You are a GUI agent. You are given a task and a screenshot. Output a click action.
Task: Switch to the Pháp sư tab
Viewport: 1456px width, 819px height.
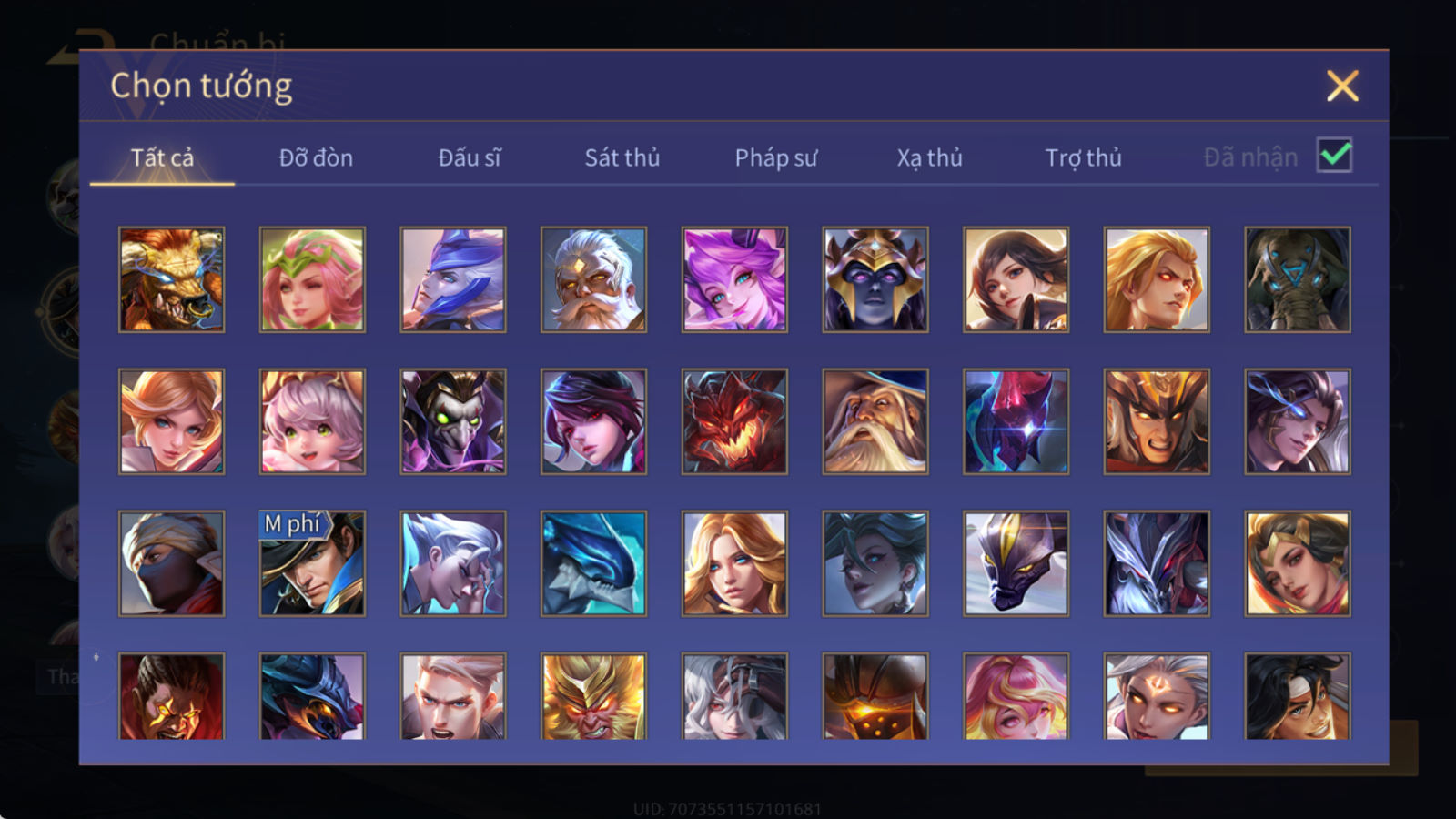click(776, 157)
